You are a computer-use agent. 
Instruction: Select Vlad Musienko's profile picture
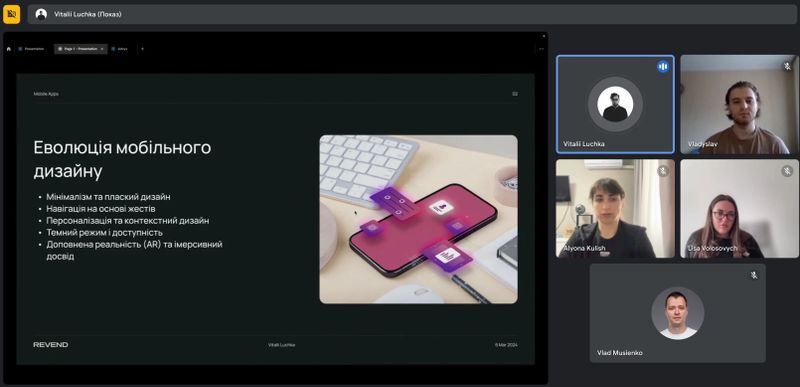pyautogui.click(x=678, y=313)
